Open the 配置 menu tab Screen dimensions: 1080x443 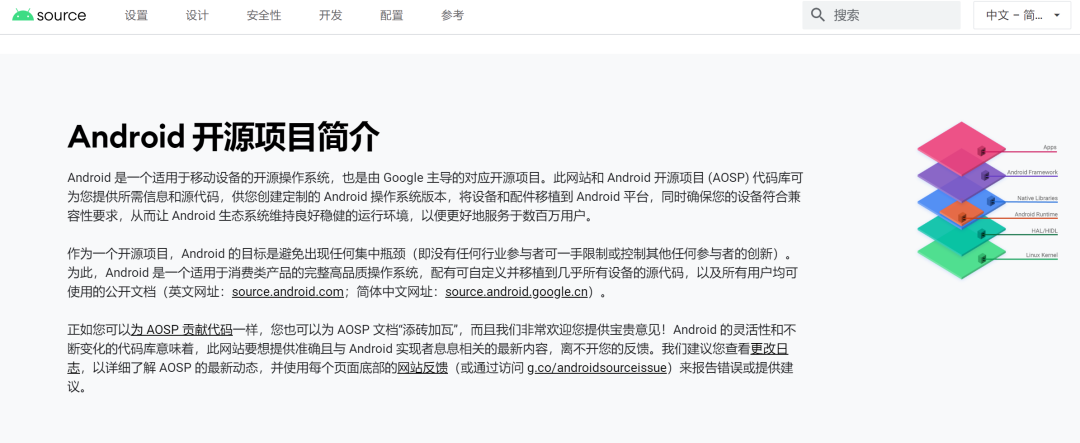392,15
